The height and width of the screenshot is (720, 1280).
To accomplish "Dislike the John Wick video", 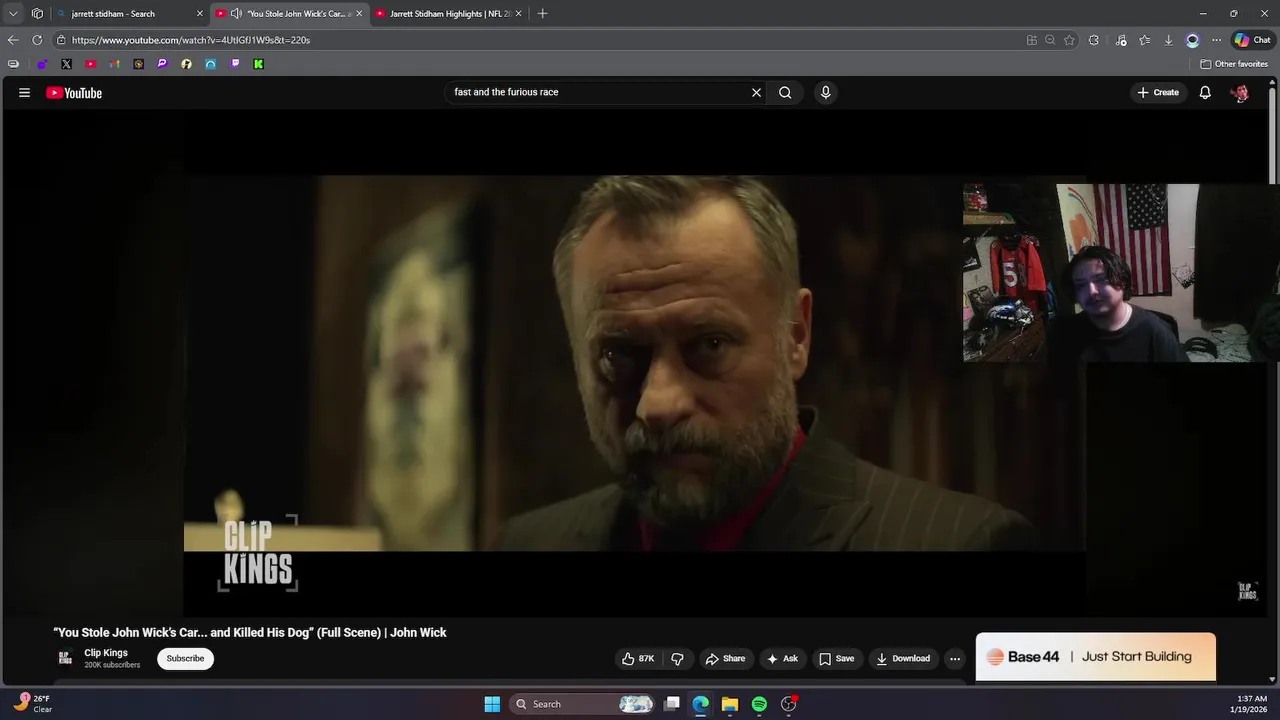I will tap(677, 658).
